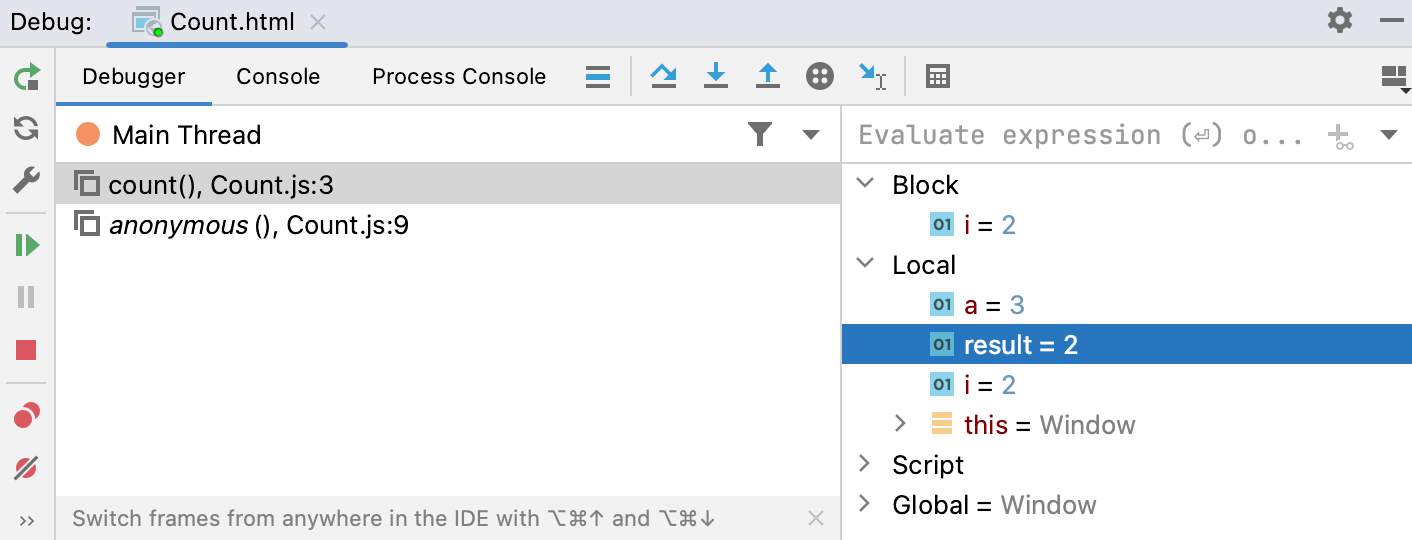1412x540 pixels.
Task: Click the Step Into icon
Action: click(716, 77)
